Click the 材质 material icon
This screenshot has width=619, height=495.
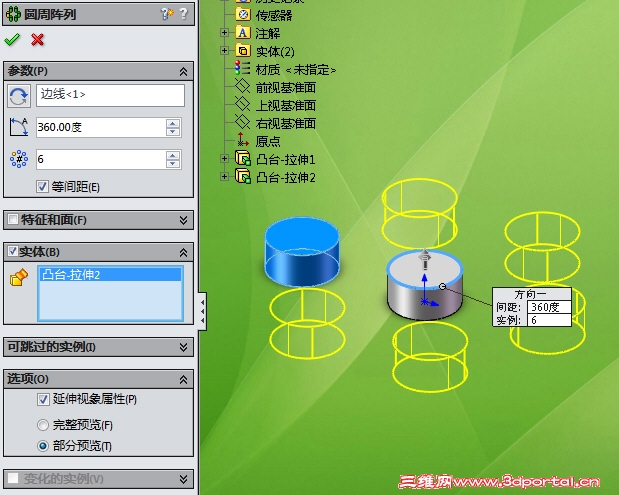coord(242,68)
